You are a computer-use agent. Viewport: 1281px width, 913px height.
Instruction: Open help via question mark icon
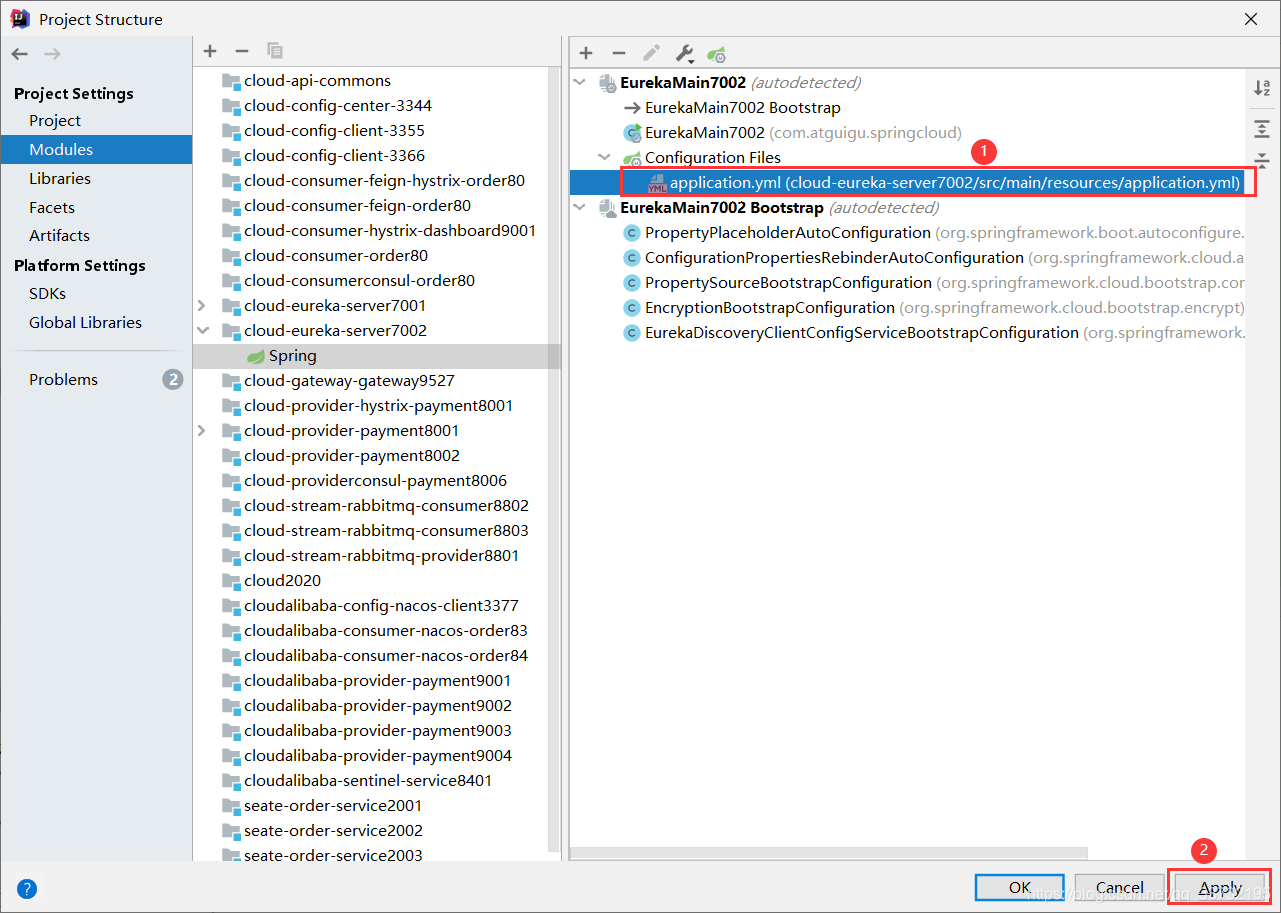click(x=27, y=888)
